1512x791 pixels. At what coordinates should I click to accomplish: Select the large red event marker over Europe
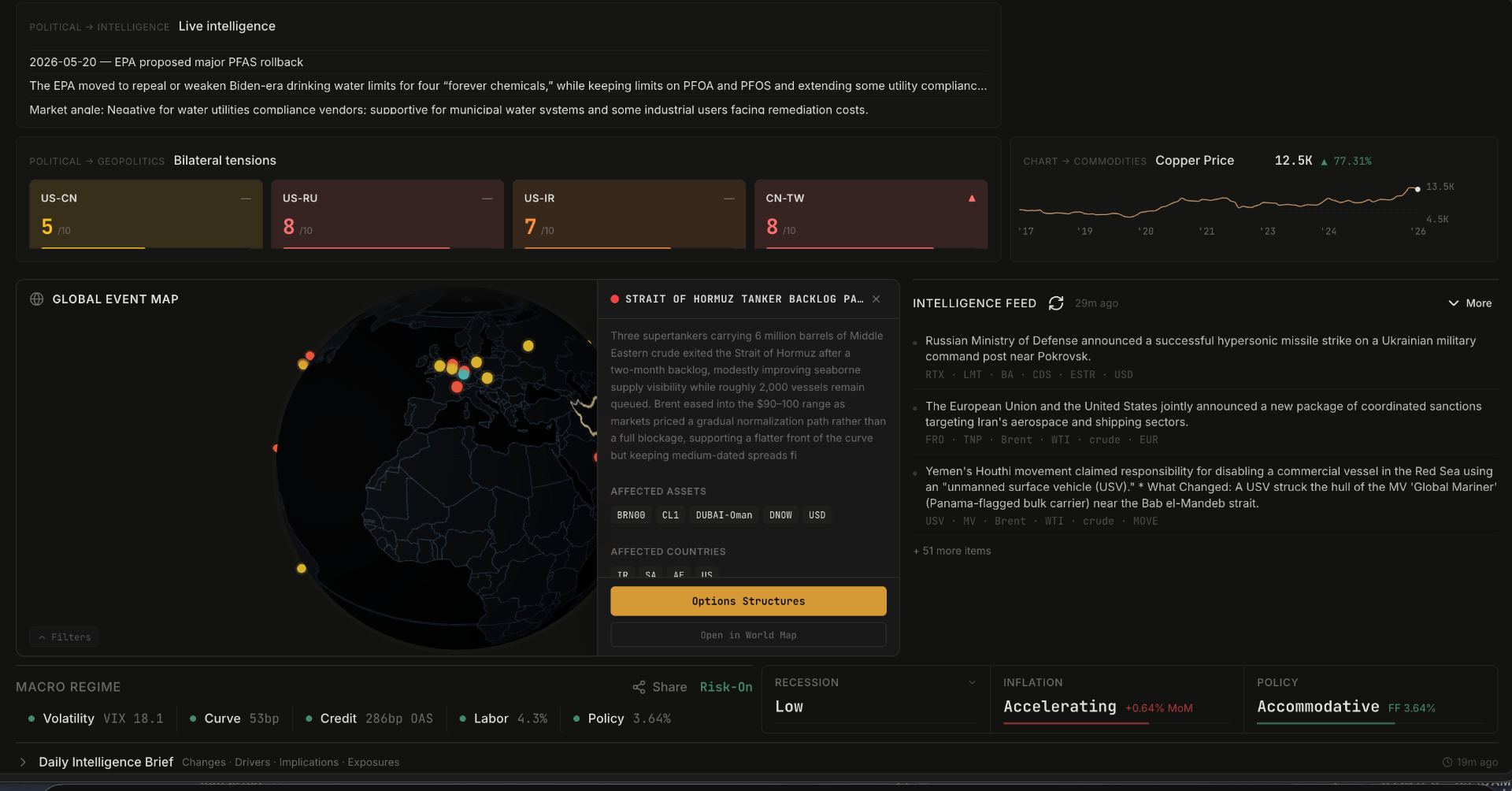(x=457, y=387)
